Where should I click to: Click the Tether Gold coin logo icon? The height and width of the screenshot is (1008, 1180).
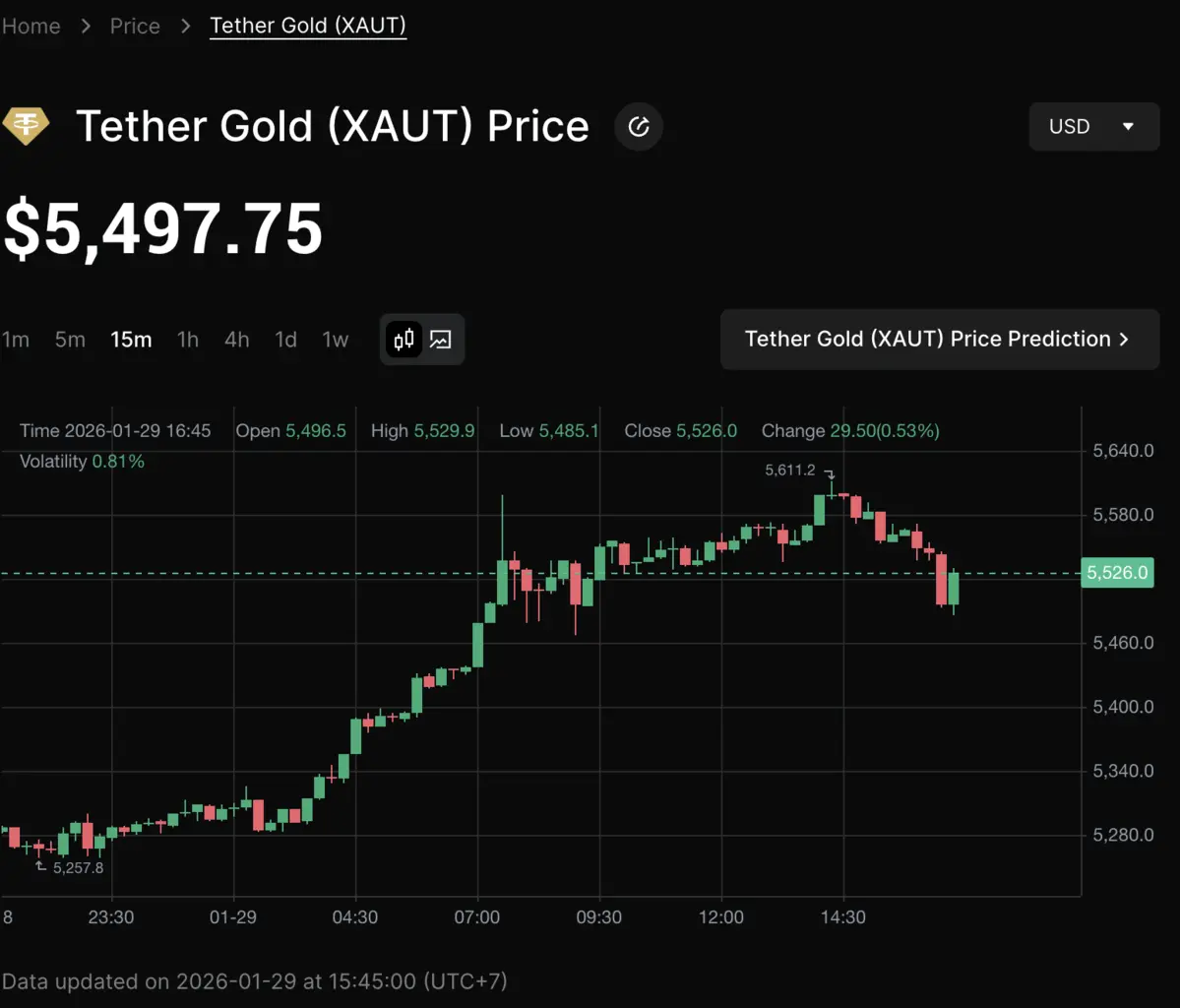click(26, 126)
